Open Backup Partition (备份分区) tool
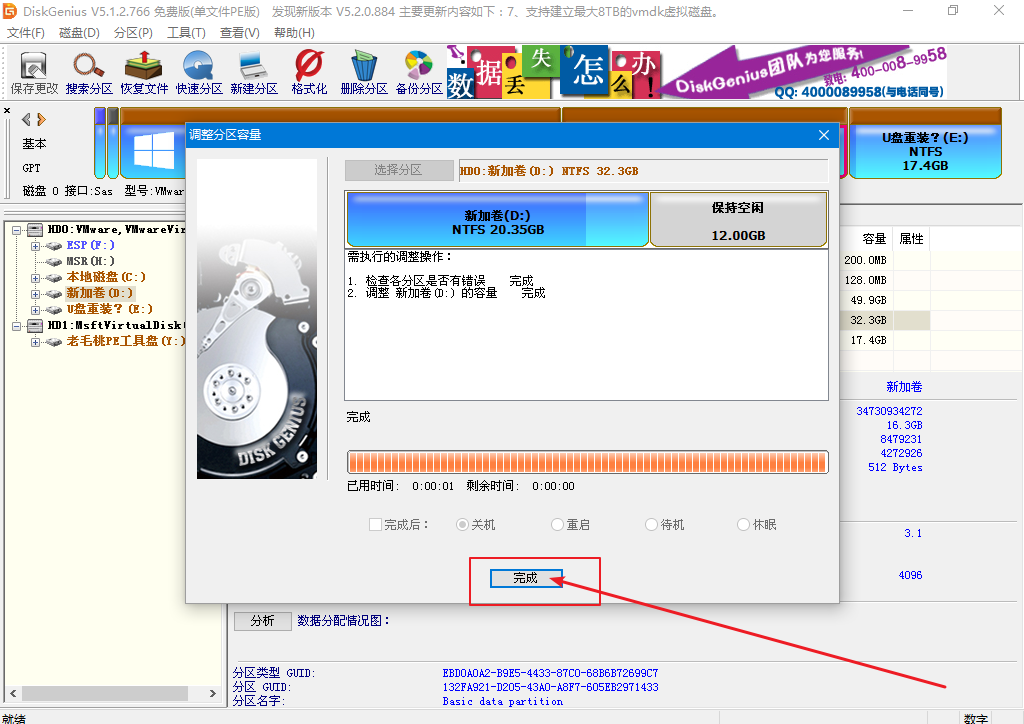Viewport: 1024px width, 724px height. pyautogui.click(x=419, y=72)
